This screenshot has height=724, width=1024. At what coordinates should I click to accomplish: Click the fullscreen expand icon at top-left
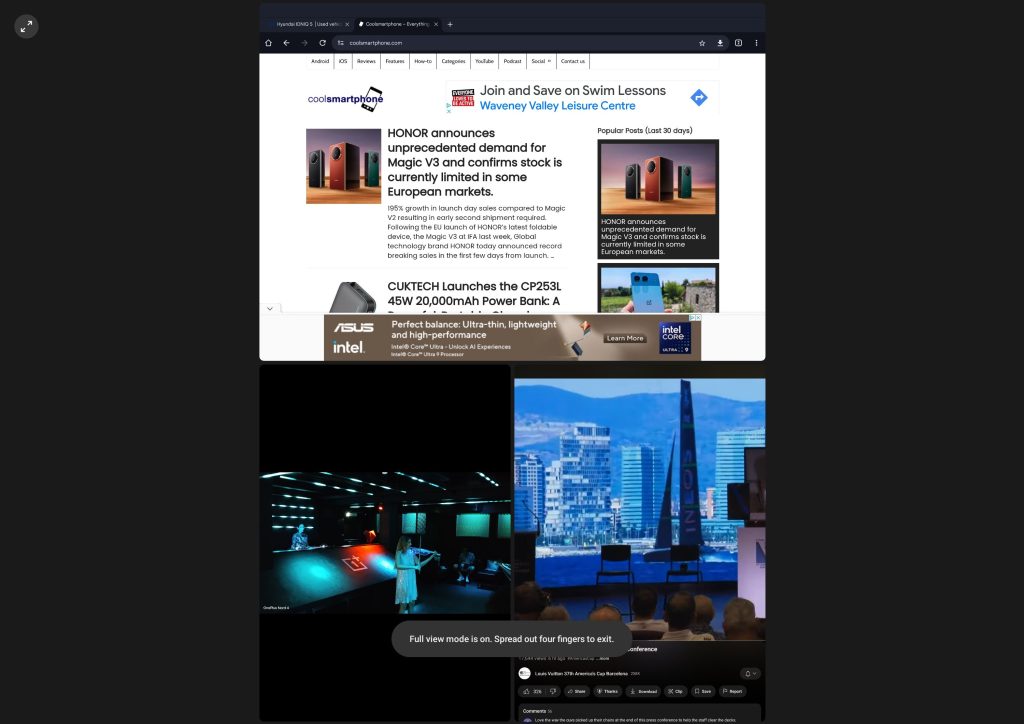pyautogui.click(x=27, y=27)
